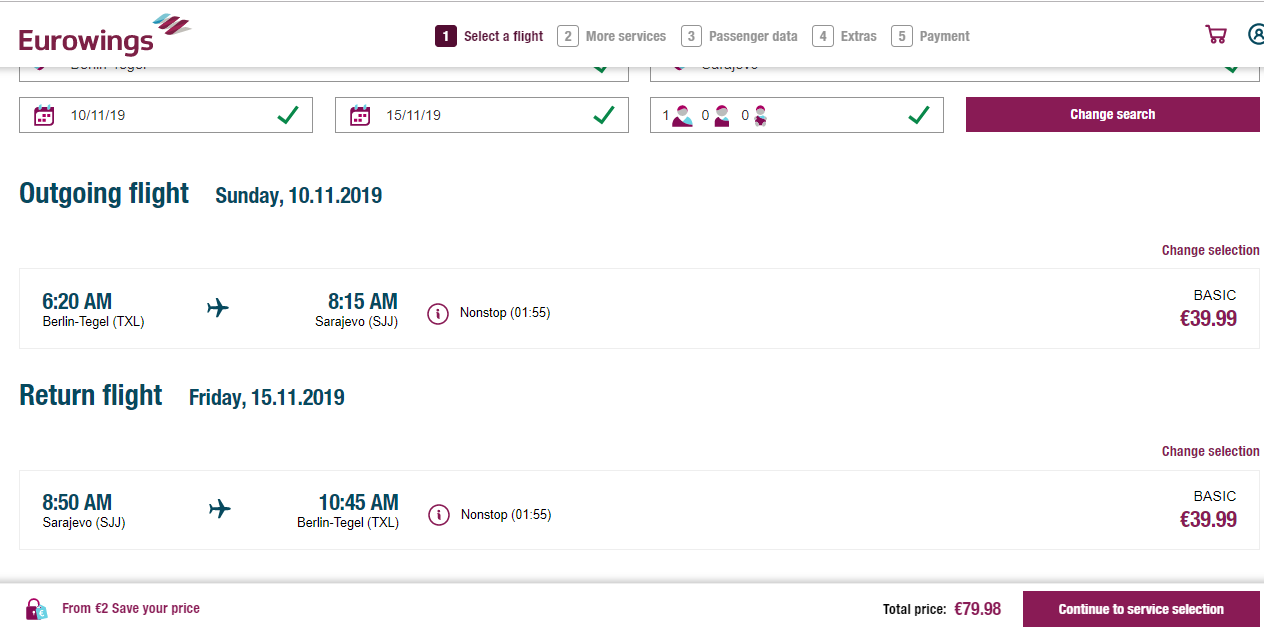
Task: Click the 8:50 AM Sarajevo departure
Action: [84, 510]
